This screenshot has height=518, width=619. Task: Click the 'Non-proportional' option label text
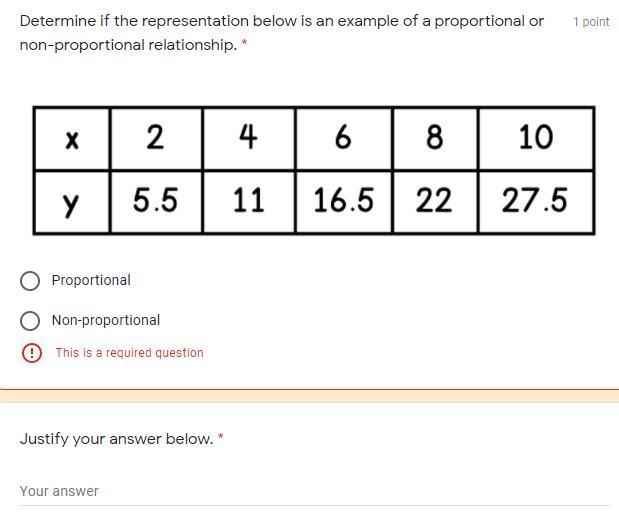pyautogui.click(x=106, y=320)
